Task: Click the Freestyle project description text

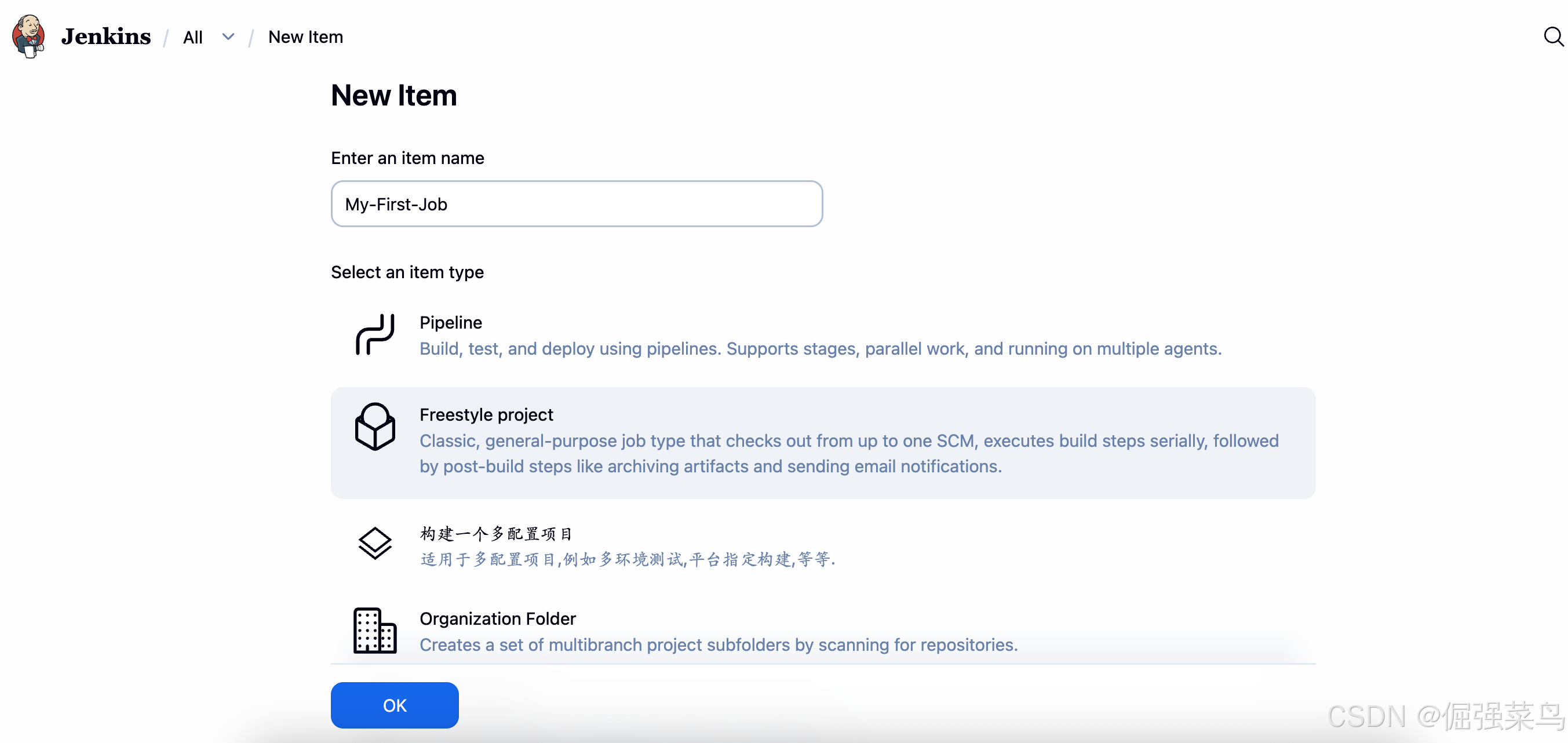Action: click(x=848, y=454)
